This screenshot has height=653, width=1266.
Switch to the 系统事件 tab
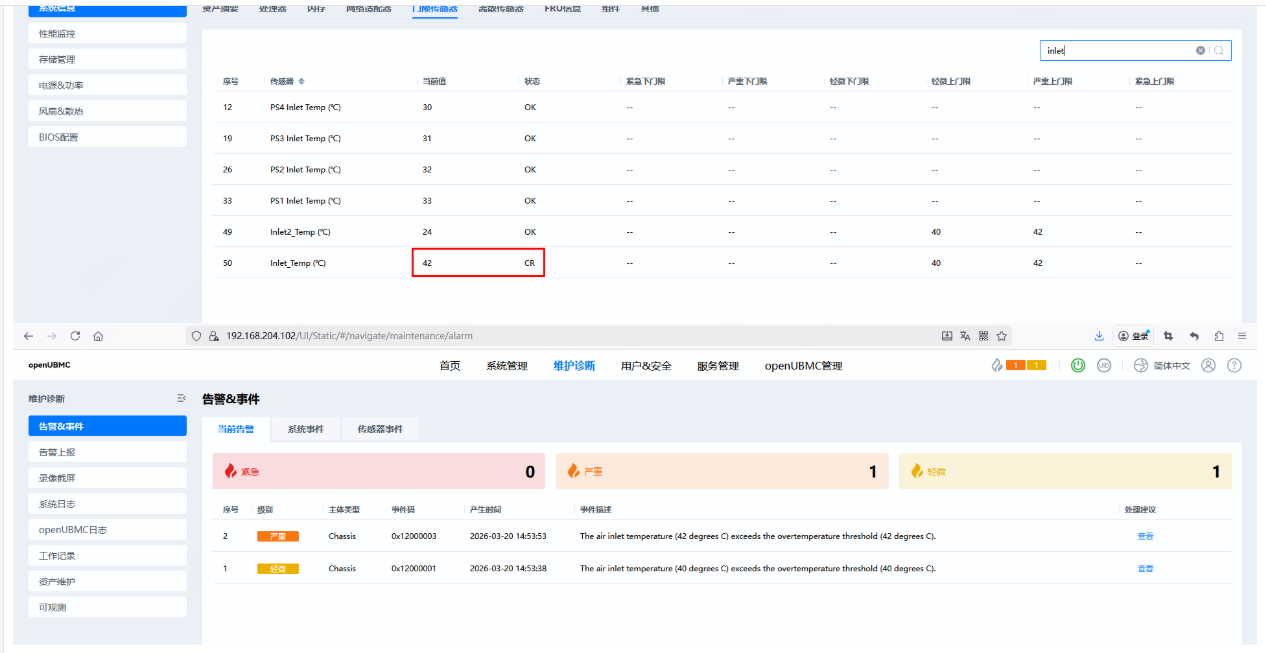[x=305, y=429]
